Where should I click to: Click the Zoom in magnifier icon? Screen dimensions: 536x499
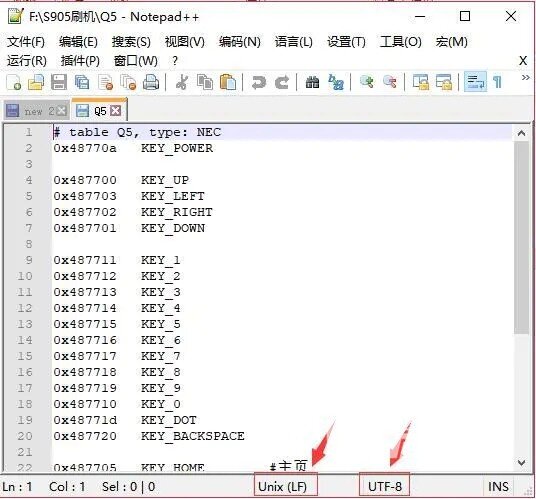pos(367,82)
